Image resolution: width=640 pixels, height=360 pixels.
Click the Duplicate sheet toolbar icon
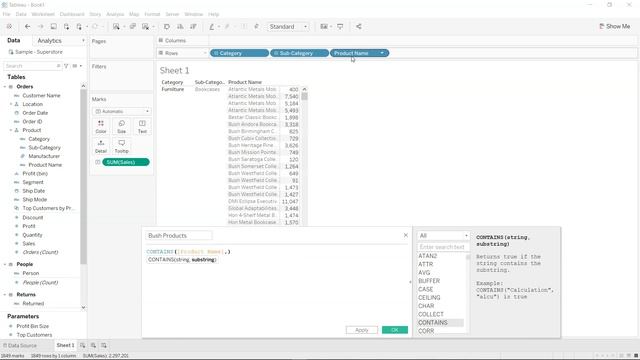[x=133, y=27]
